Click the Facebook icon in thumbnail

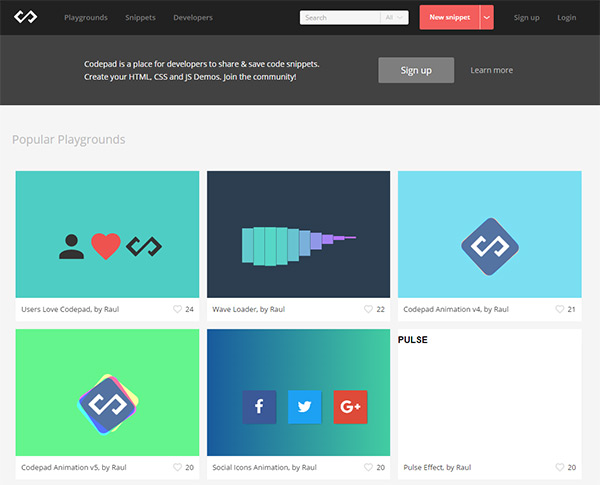tap(259, 407)
